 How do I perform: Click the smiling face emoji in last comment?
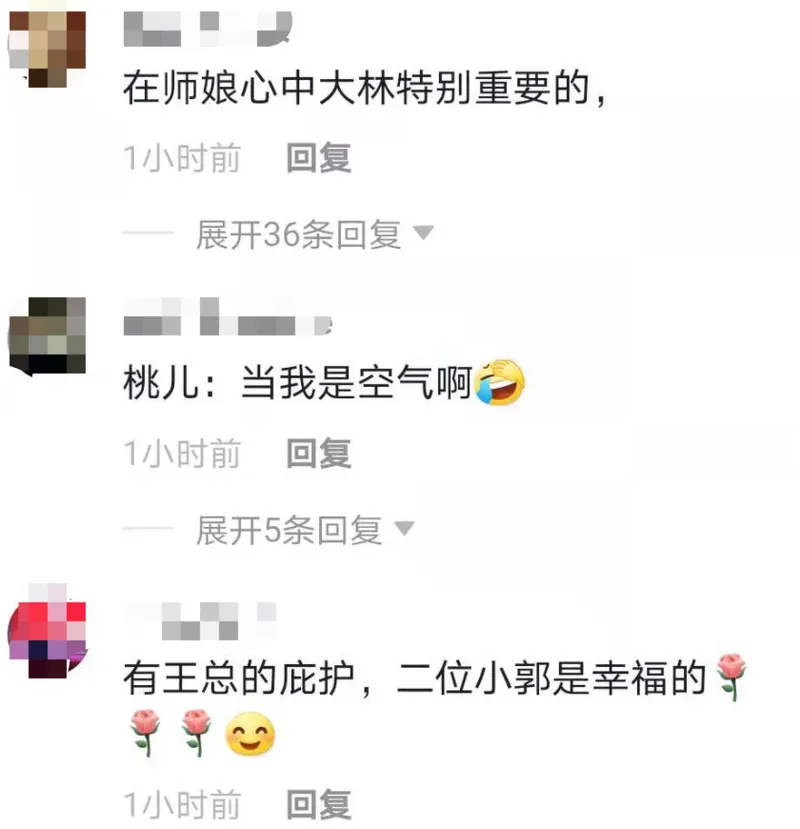click(x=250, y=734)
